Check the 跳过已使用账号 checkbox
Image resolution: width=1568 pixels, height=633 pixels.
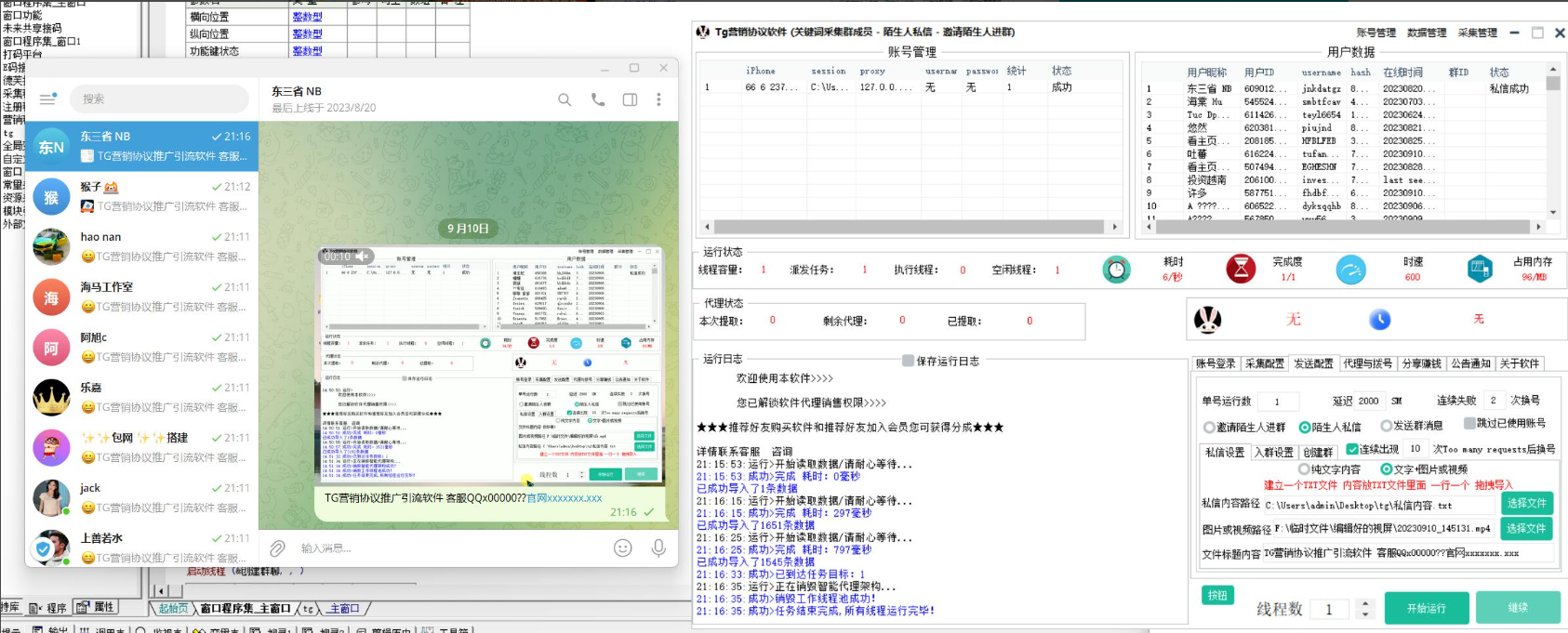click(x=1469, y=423)
